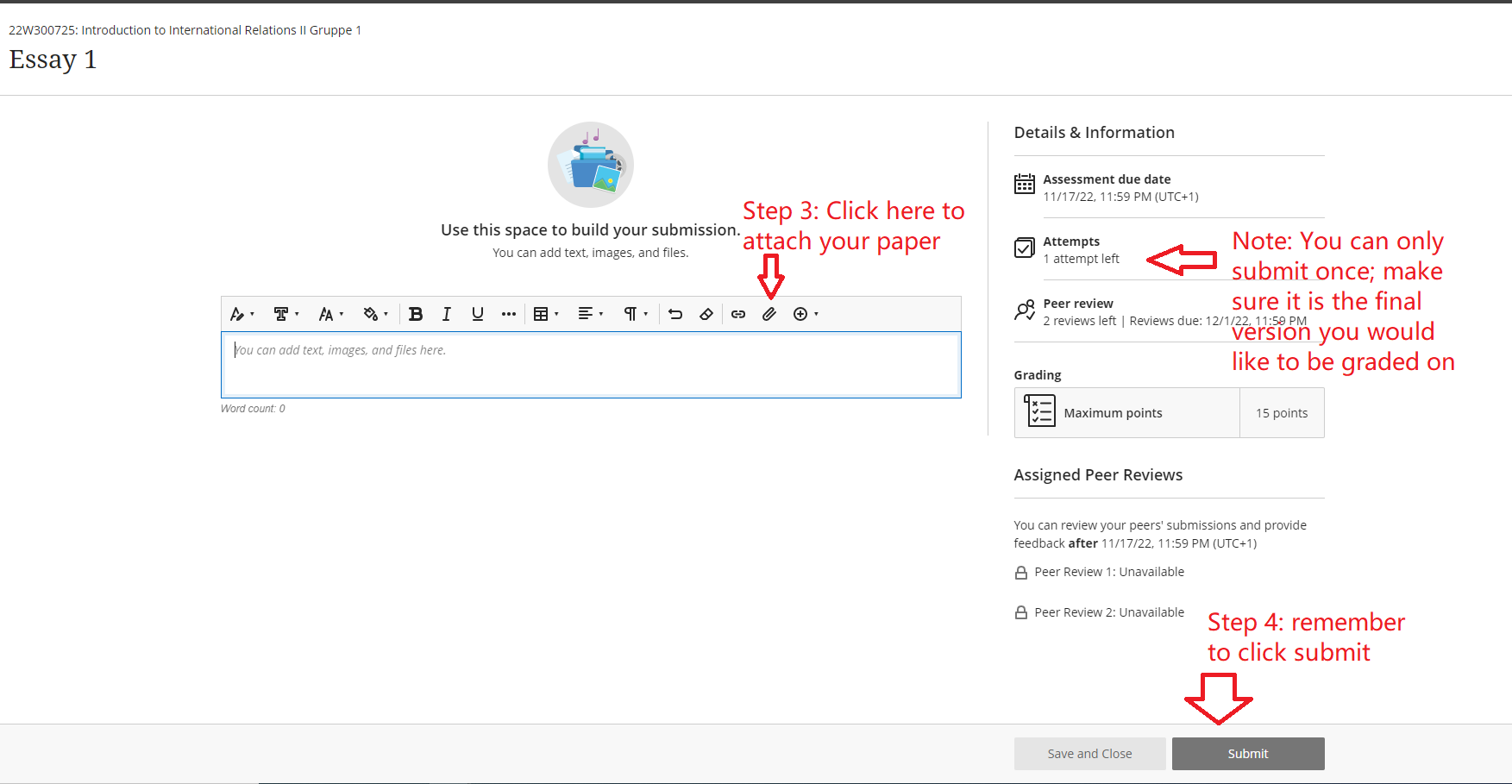Toggle bold formatting
Image resolution: width=1512 pixels, height=784 pixels.
click(x=416, y=314)
